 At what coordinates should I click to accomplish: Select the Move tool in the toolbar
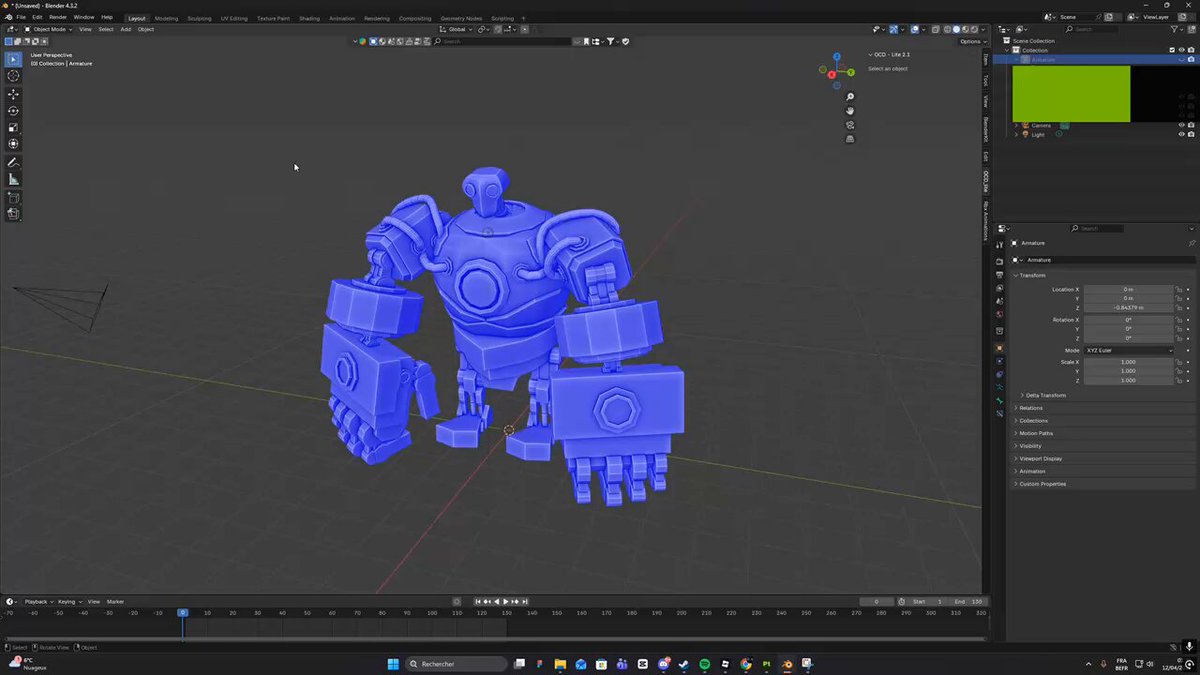click(x=13, y=93)
